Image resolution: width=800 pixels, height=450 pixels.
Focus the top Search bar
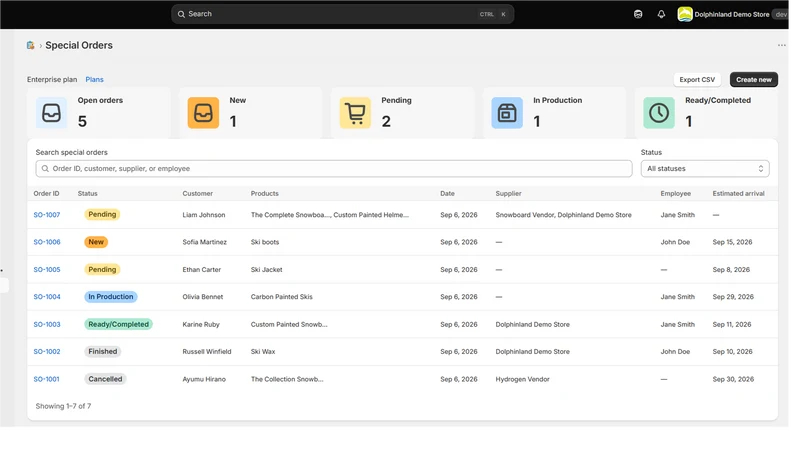(x=342, y=14)
